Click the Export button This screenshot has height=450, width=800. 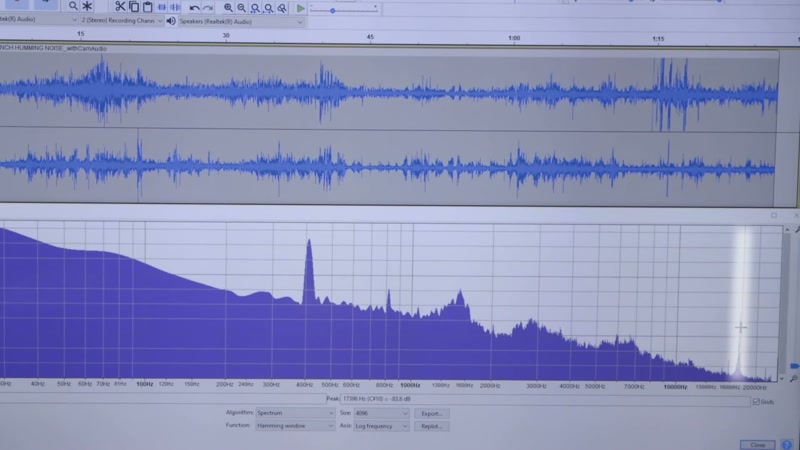click(x=432, y=414)
